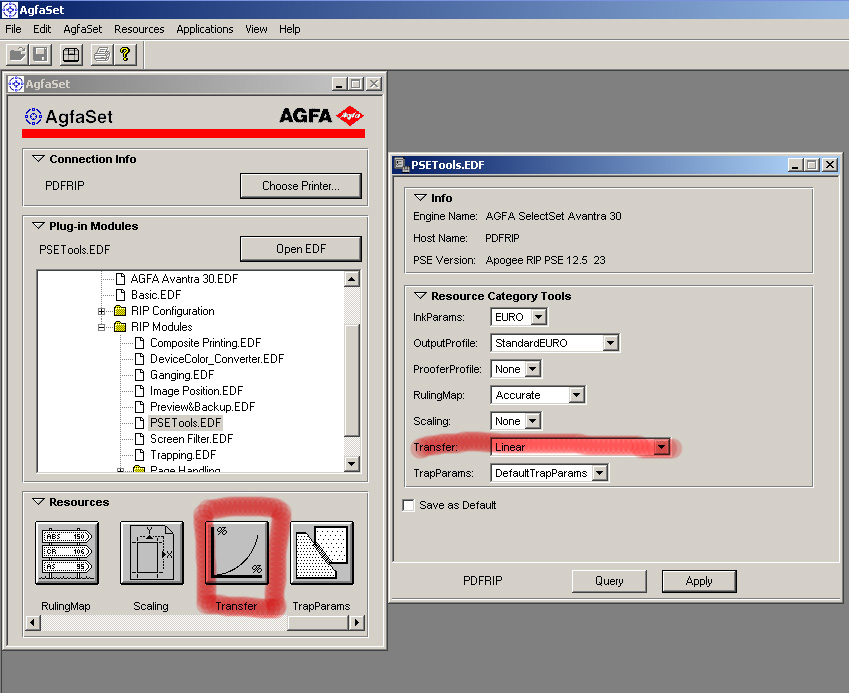Click the Basic.EDF file icon
The image size is (849, 693).
point(121,295)
